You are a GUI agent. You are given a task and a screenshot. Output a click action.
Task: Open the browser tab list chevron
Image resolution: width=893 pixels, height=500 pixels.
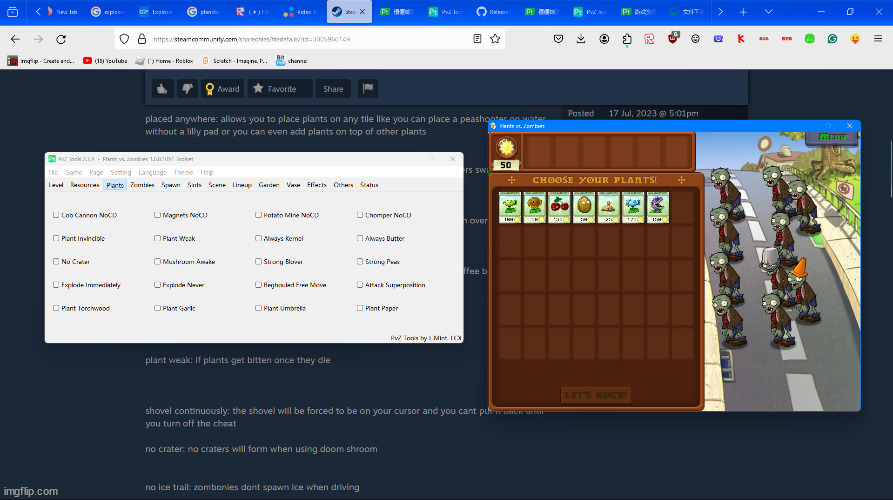pos(719,12)
